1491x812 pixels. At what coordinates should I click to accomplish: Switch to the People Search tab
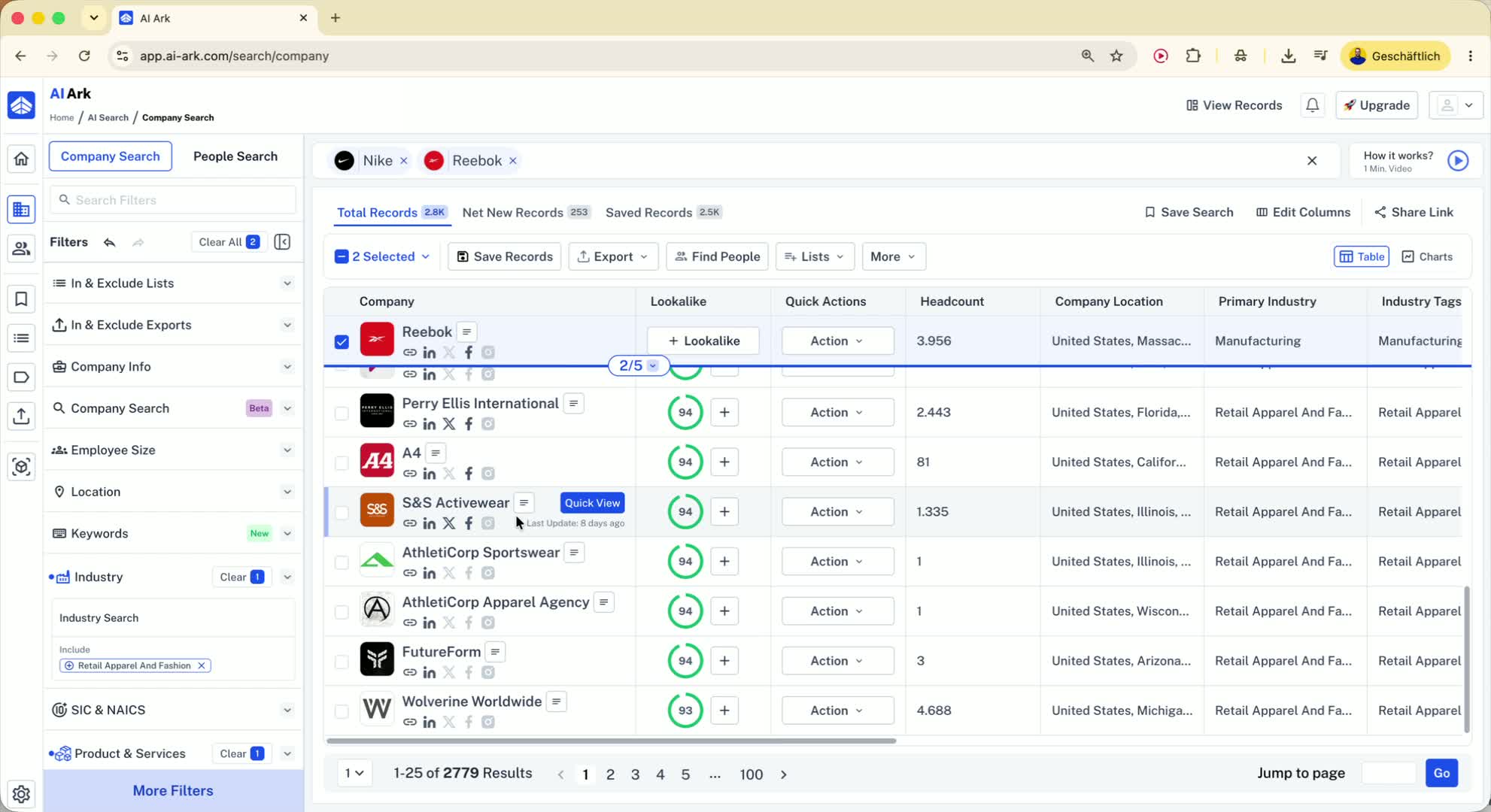235,156
